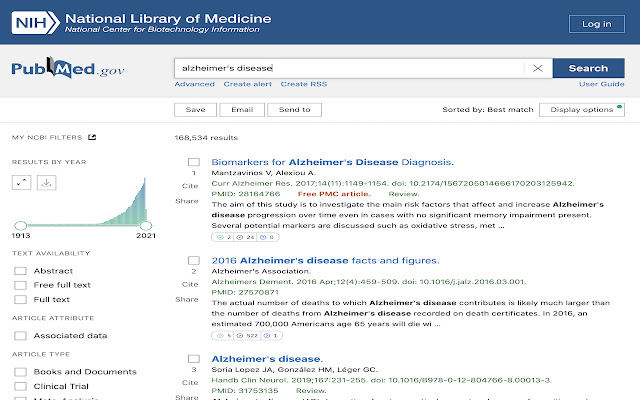Screen dimensions: 640x400
Task: Download the results by year data
Action: 47,182
